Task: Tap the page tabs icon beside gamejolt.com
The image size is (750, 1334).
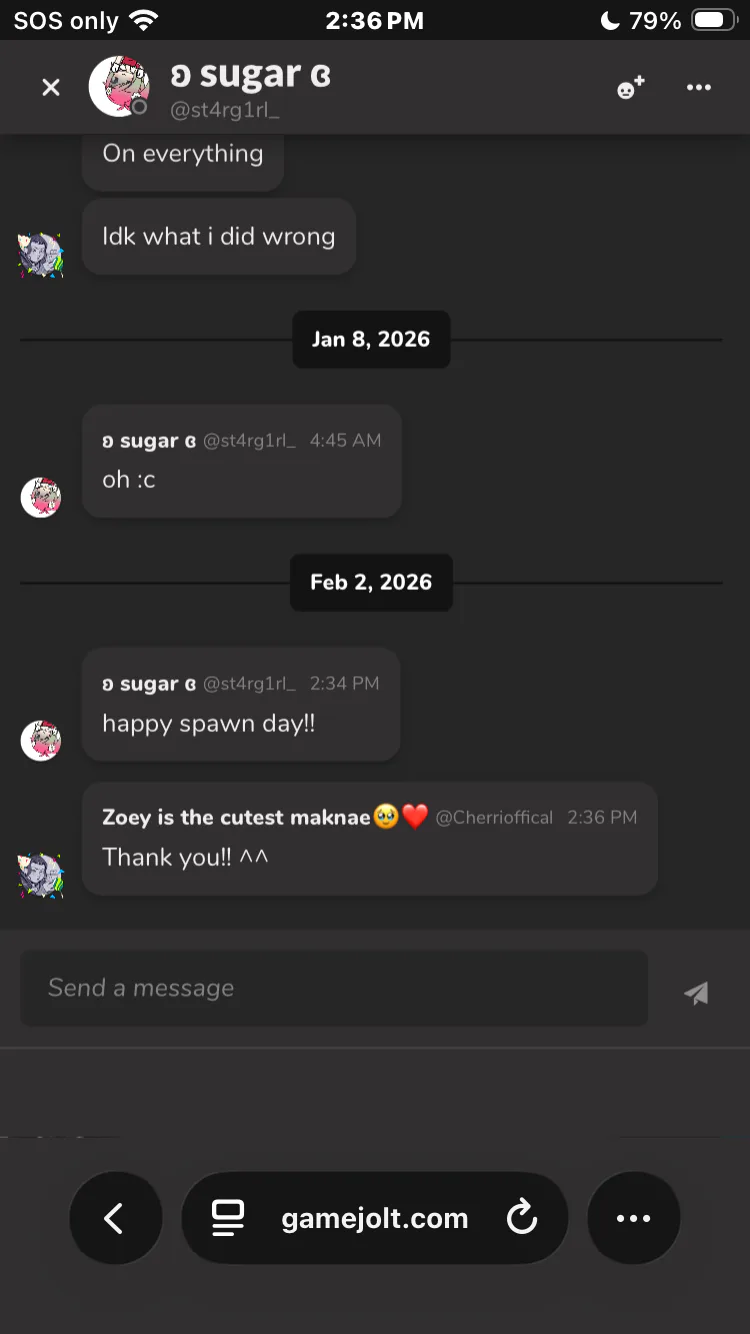Action: click(x=228, y=1218)
